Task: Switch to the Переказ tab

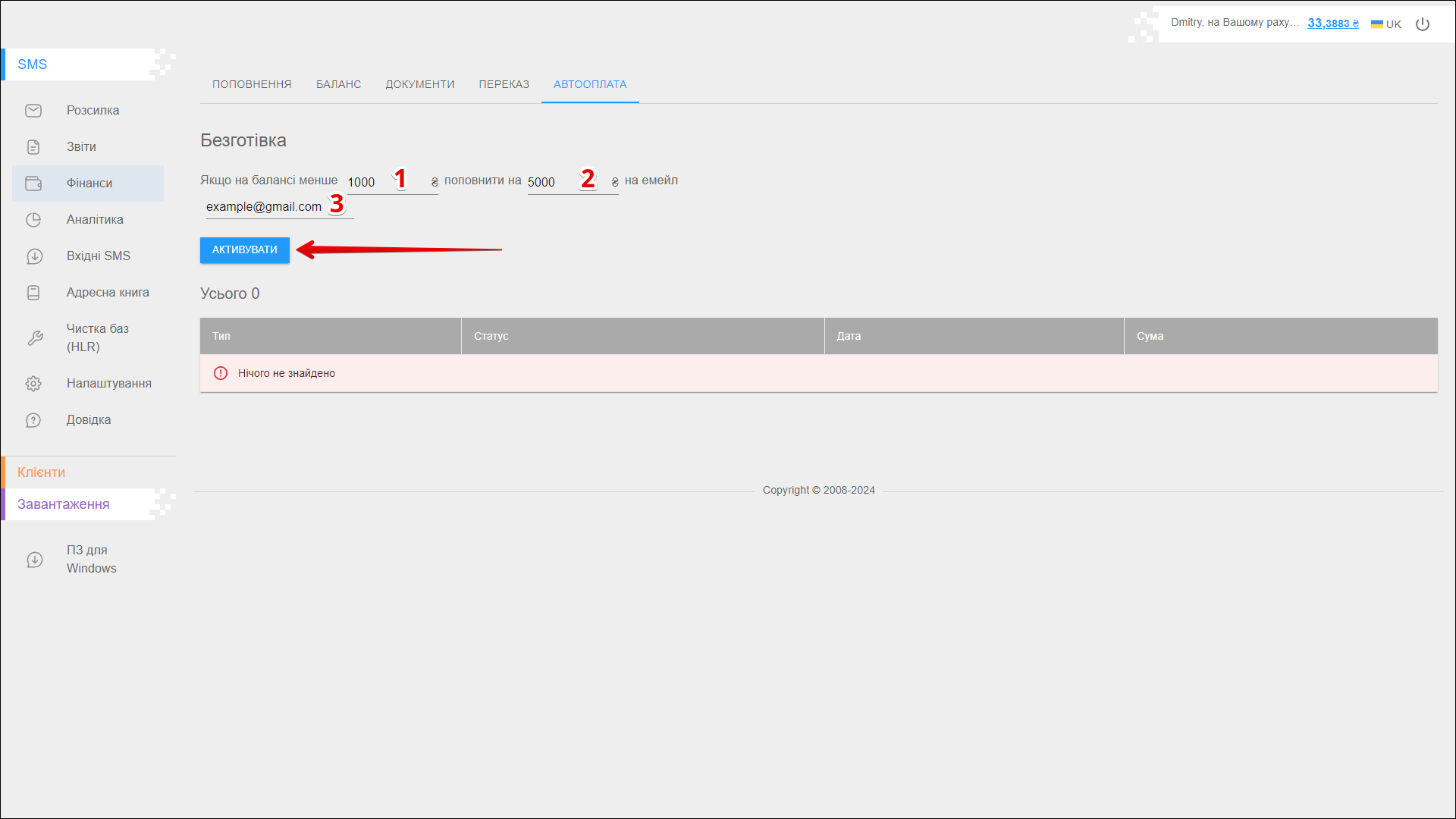Action: pyautogui.click(x=504, y=84)
